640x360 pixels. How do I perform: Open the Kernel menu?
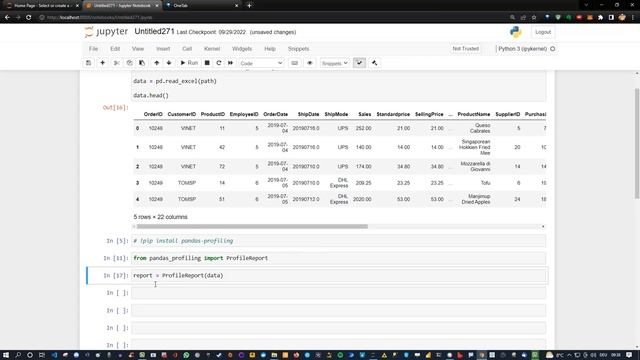coord(212,49)
